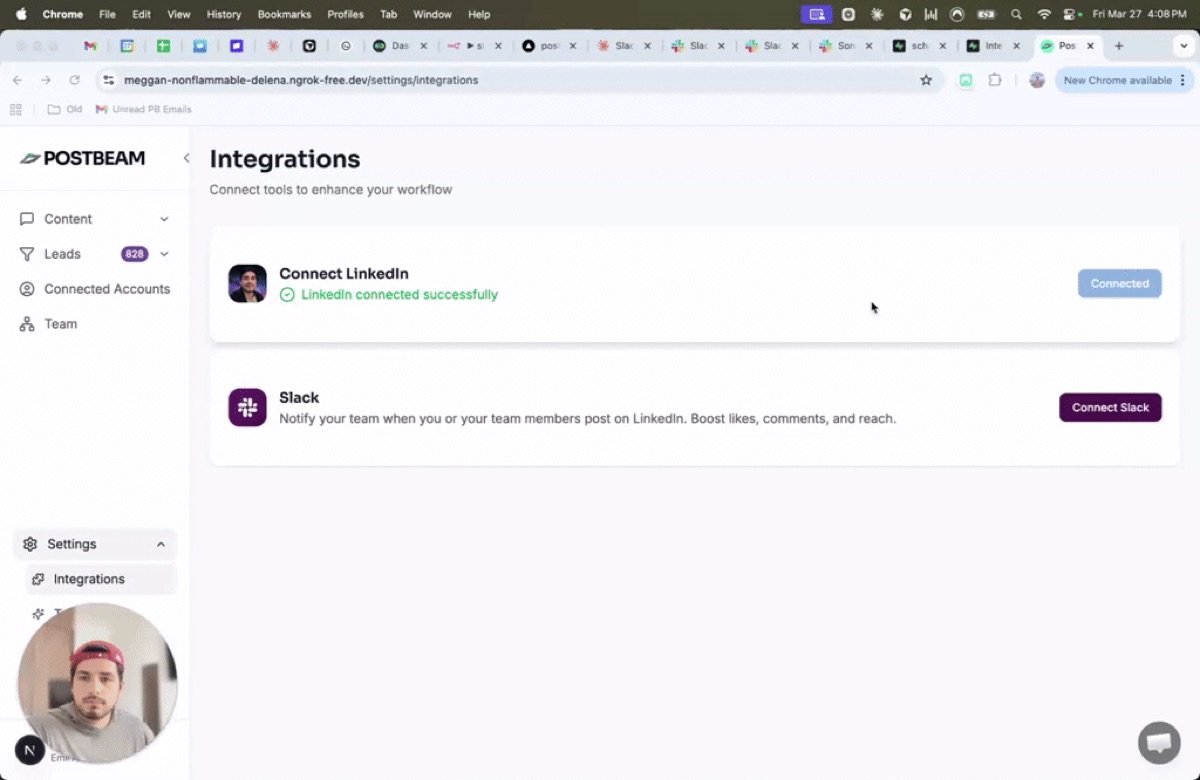Switch to the sch tab
Screen dimensions: 1200x780
click(x=920, y=46)
